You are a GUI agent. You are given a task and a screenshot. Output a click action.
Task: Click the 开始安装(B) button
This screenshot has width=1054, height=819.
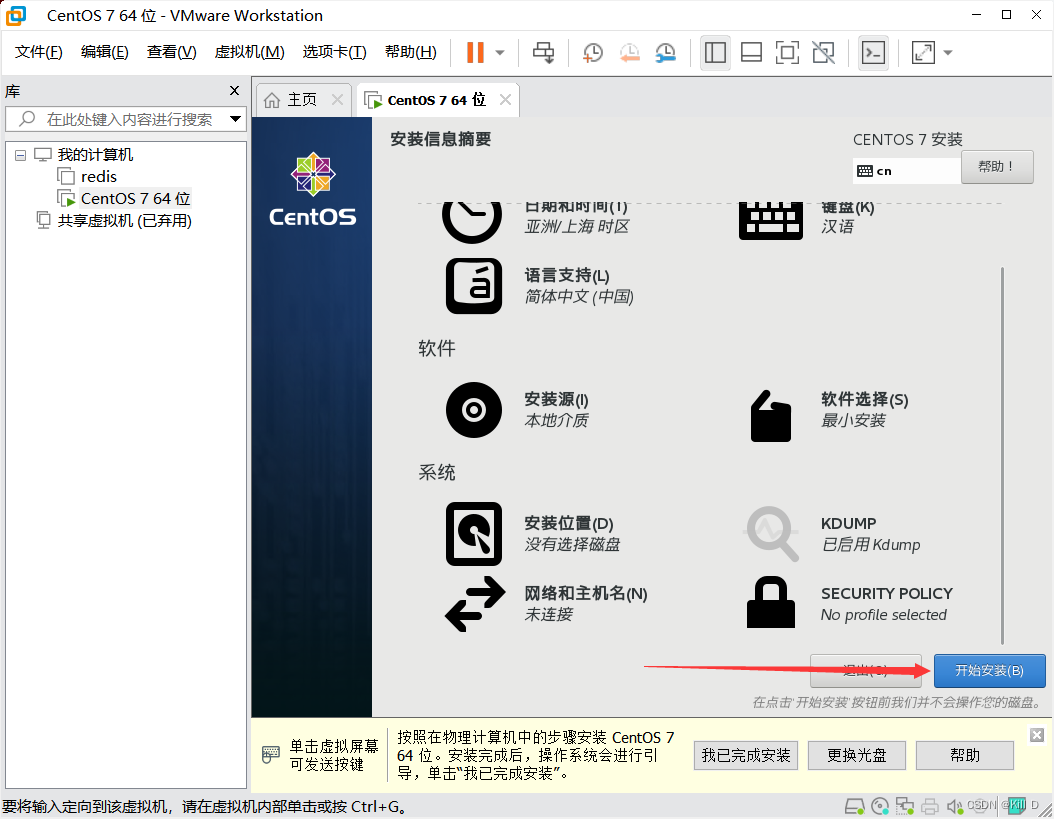coord(989,671)
